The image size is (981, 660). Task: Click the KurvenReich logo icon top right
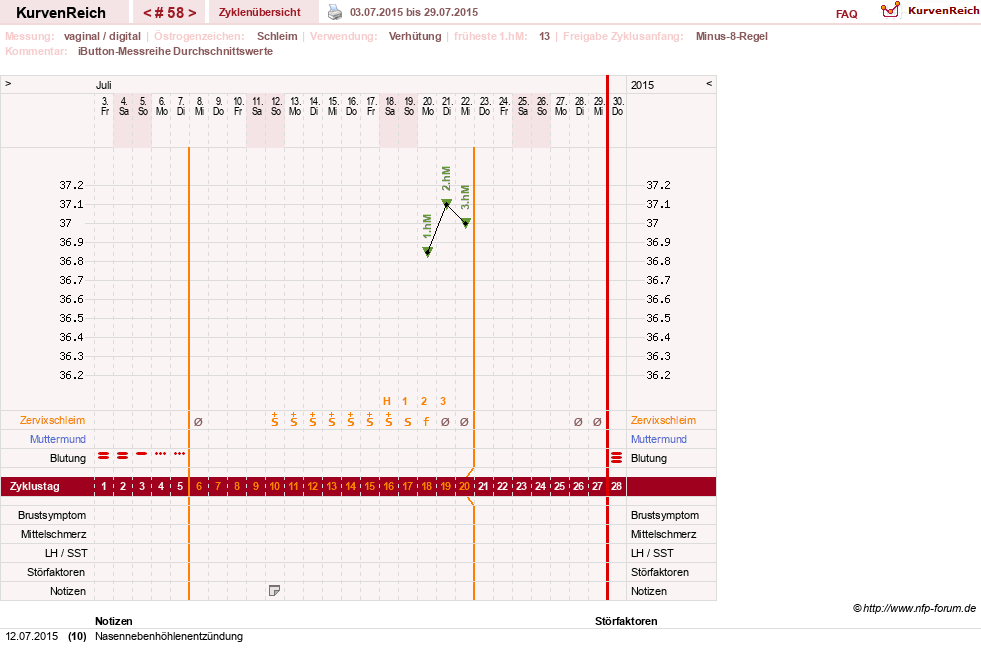click(x=890, y=10)
